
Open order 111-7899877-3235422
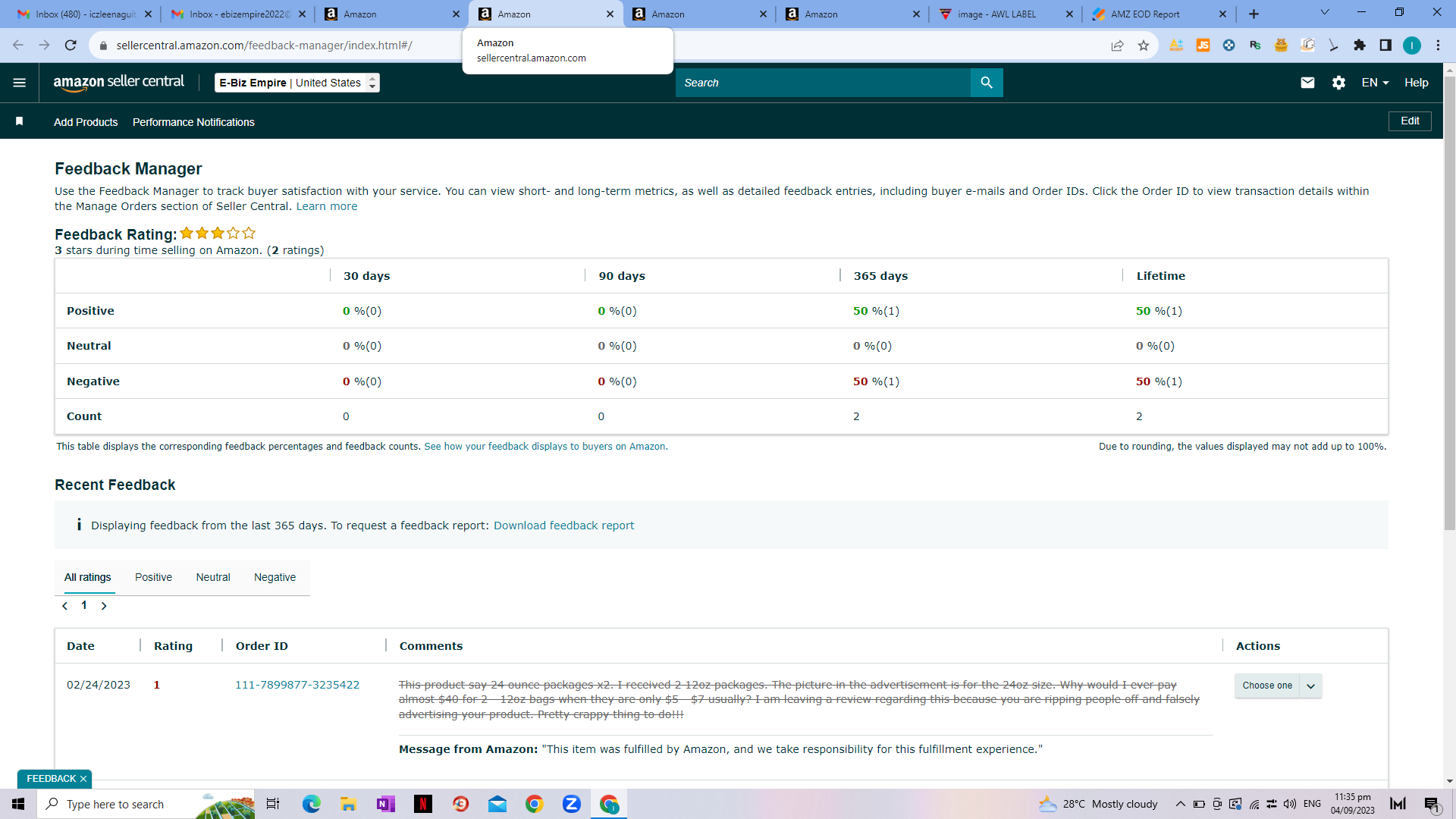pyautogui.click(x=297, y=685)
